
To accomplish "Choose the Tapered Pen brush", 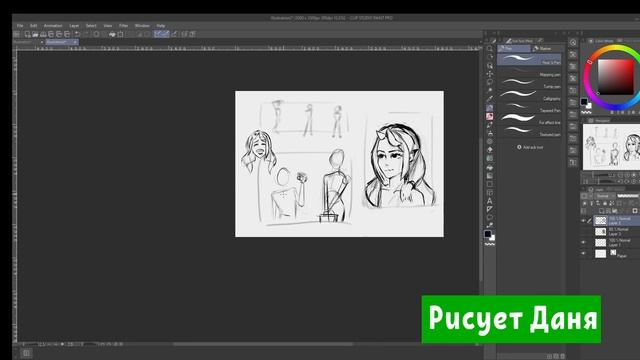I will click(529, 108).
